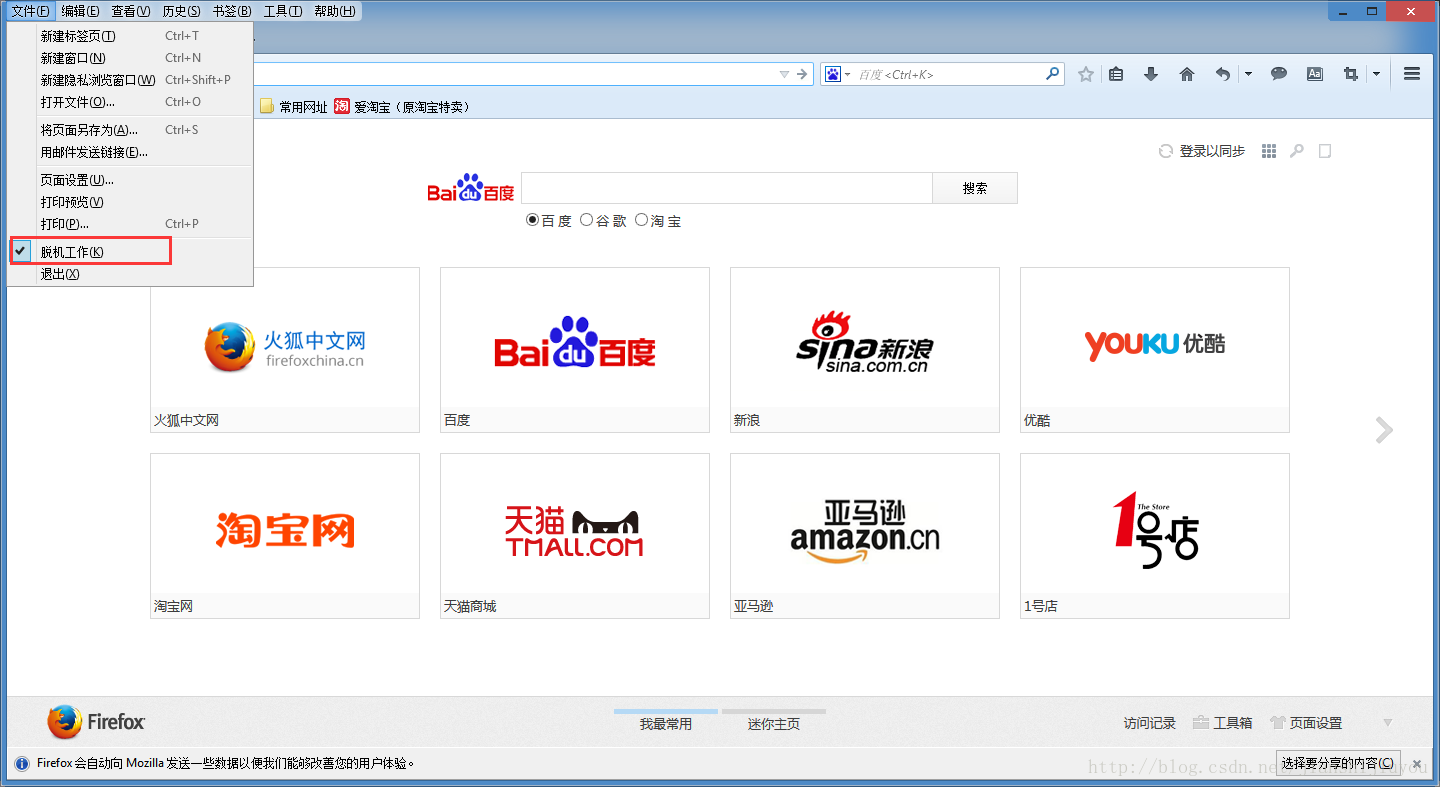The height and width of the screenshot is (787, 1440).
Task: Open 常用网址 bookmarks folder
Action: pyautogui.click(x=294, y=107)
